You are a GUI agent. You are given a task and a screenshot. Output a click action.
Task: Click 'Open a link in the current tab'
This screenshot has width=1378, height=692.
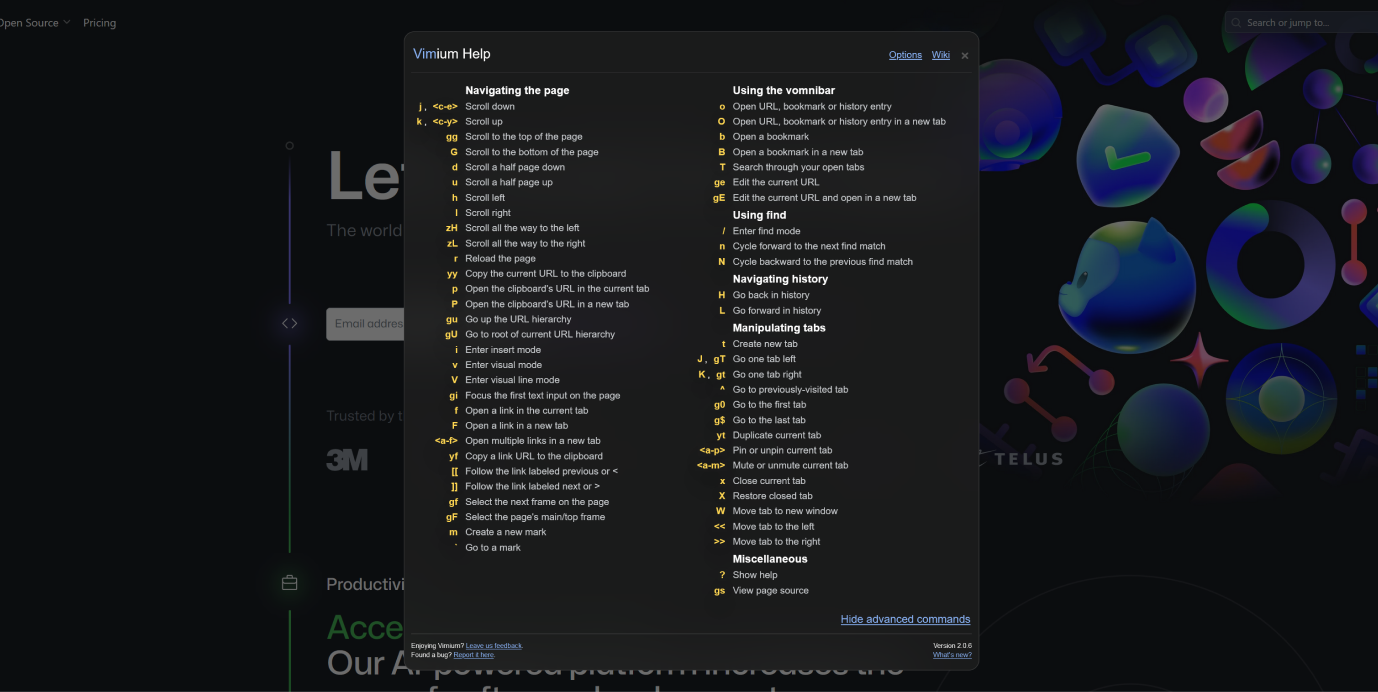pos(527,411)
